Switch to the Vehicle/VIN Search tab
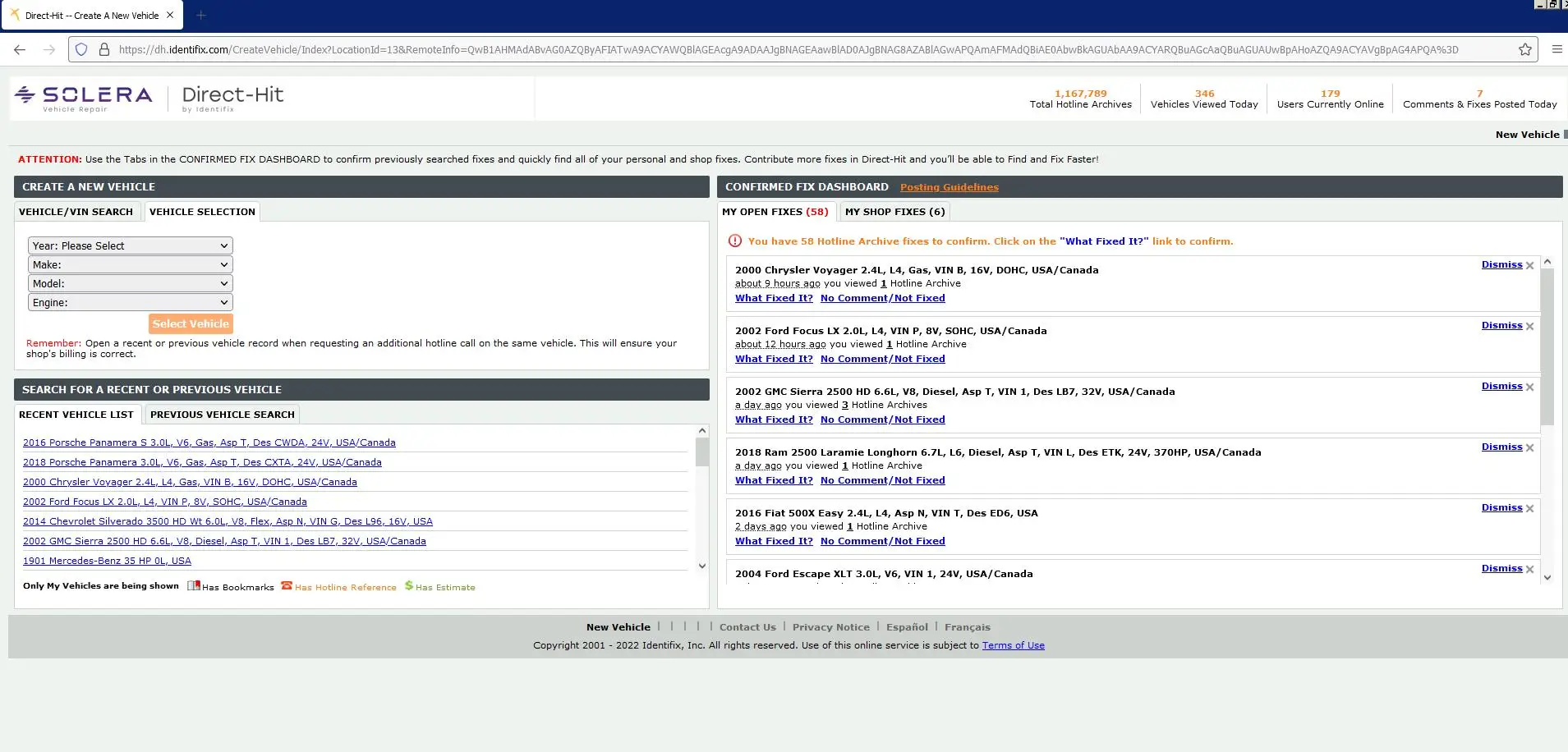1568x752 pixels. pos(76,212)
